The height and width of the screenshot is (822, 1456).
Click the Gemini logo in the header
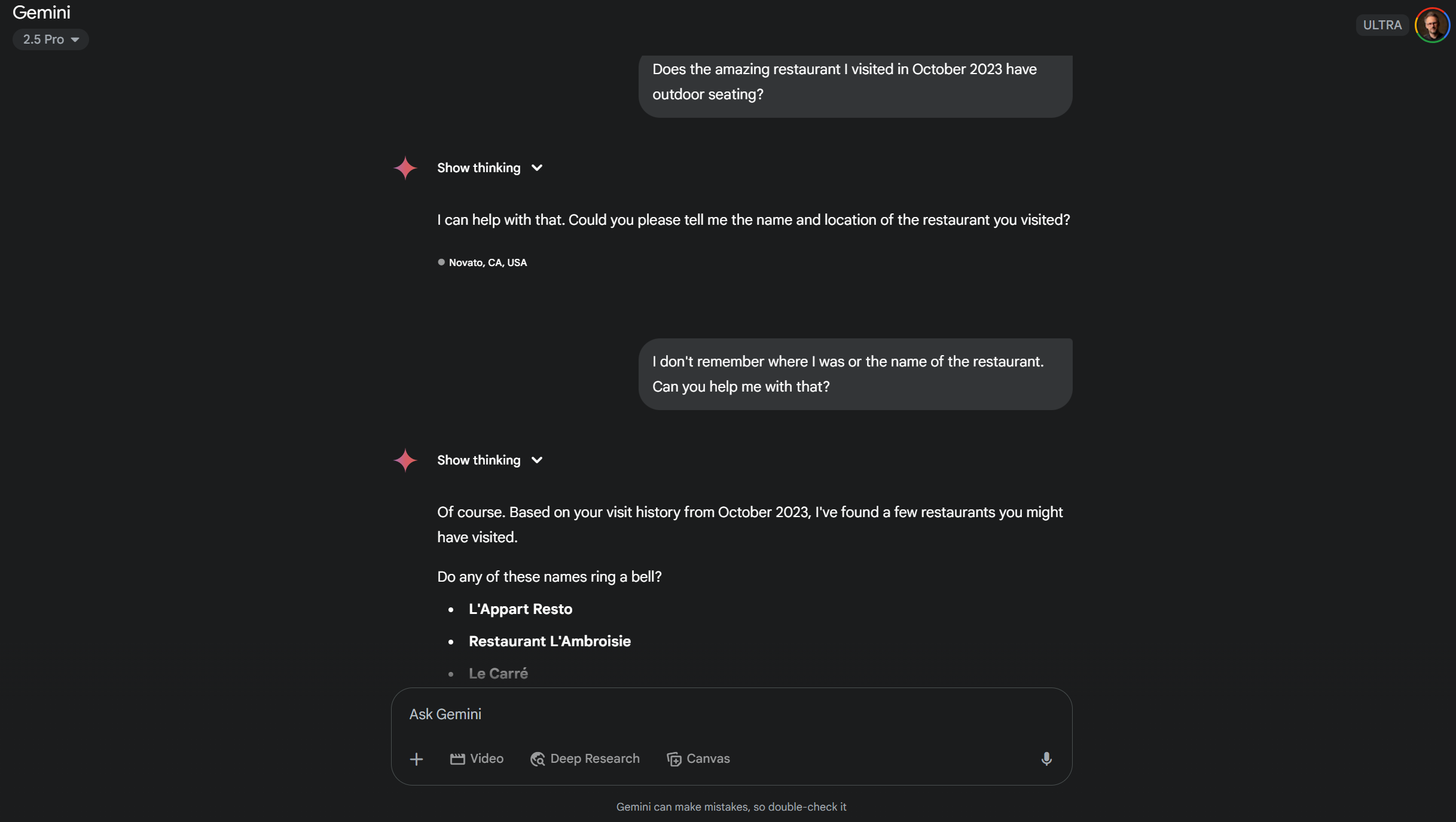(41, 12)
